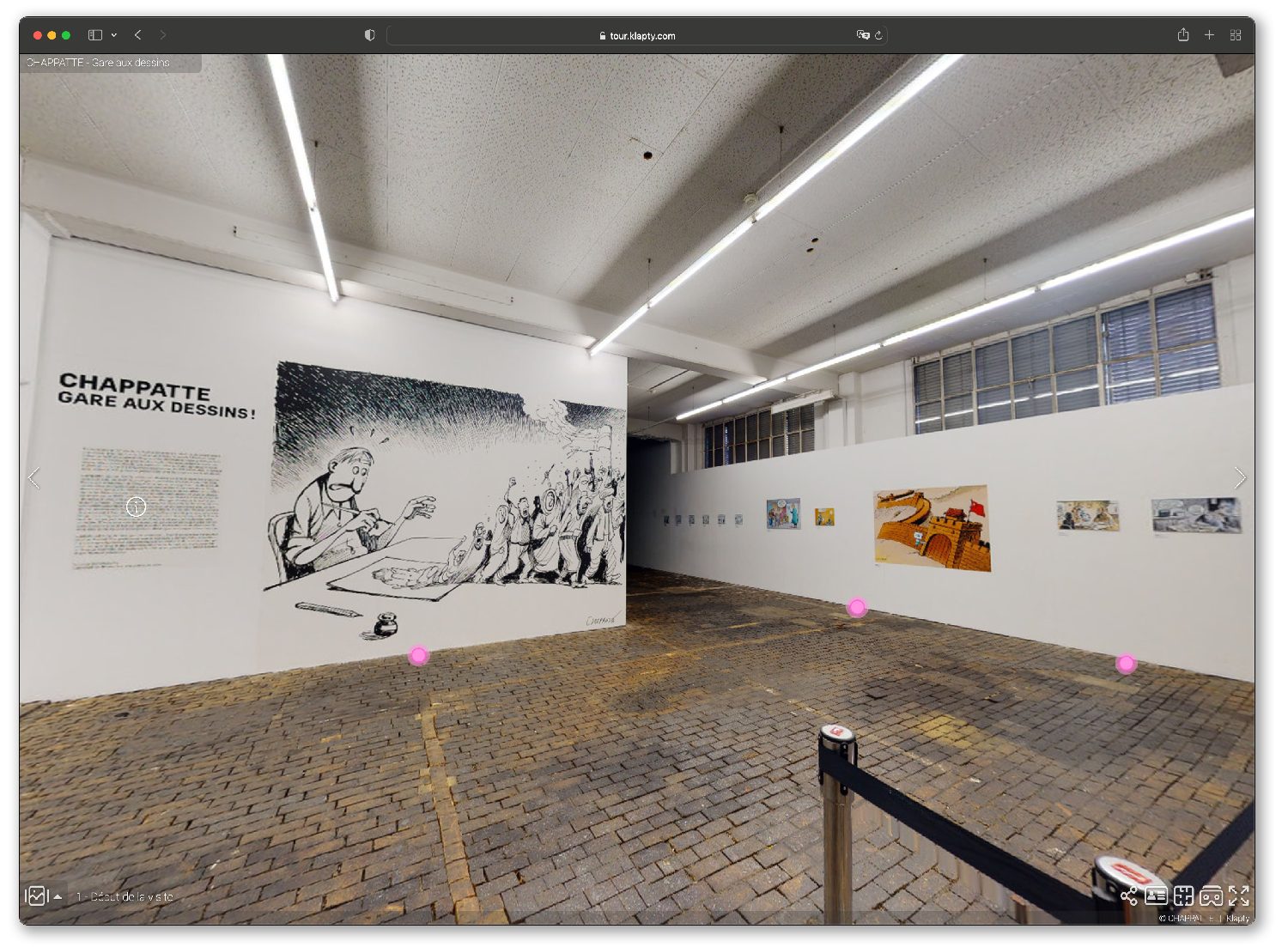The image size is (1288, 947).
Task: Open the Safari share menu
Action: 1183,34
